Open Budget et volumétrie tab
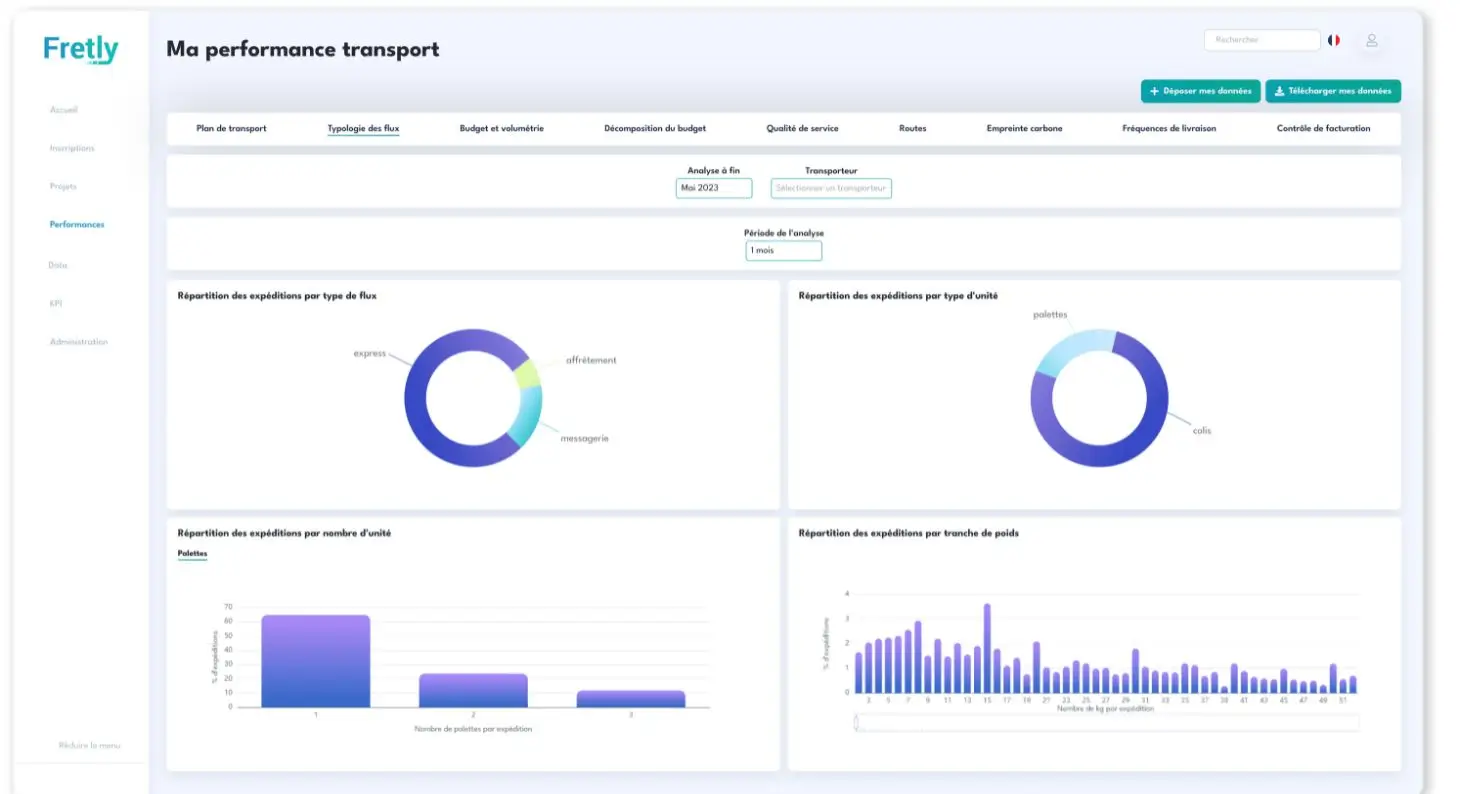 [501, 128]
